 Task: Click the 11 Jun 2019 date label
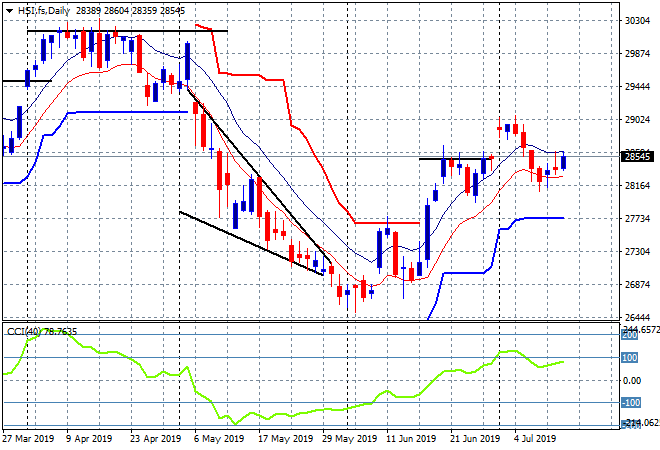(x=411, y=439)
